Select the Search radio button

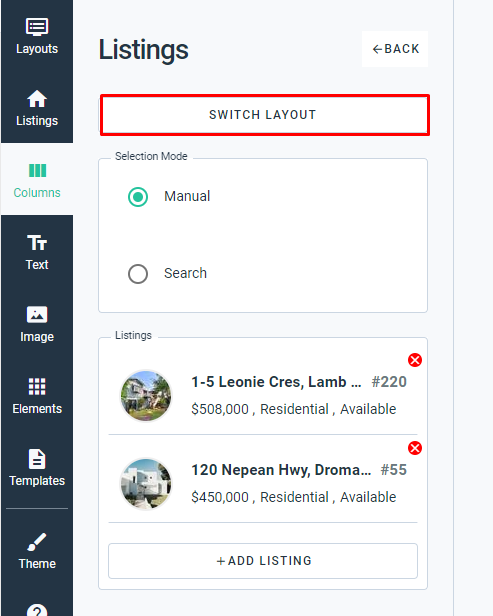(x=138, y=273)
